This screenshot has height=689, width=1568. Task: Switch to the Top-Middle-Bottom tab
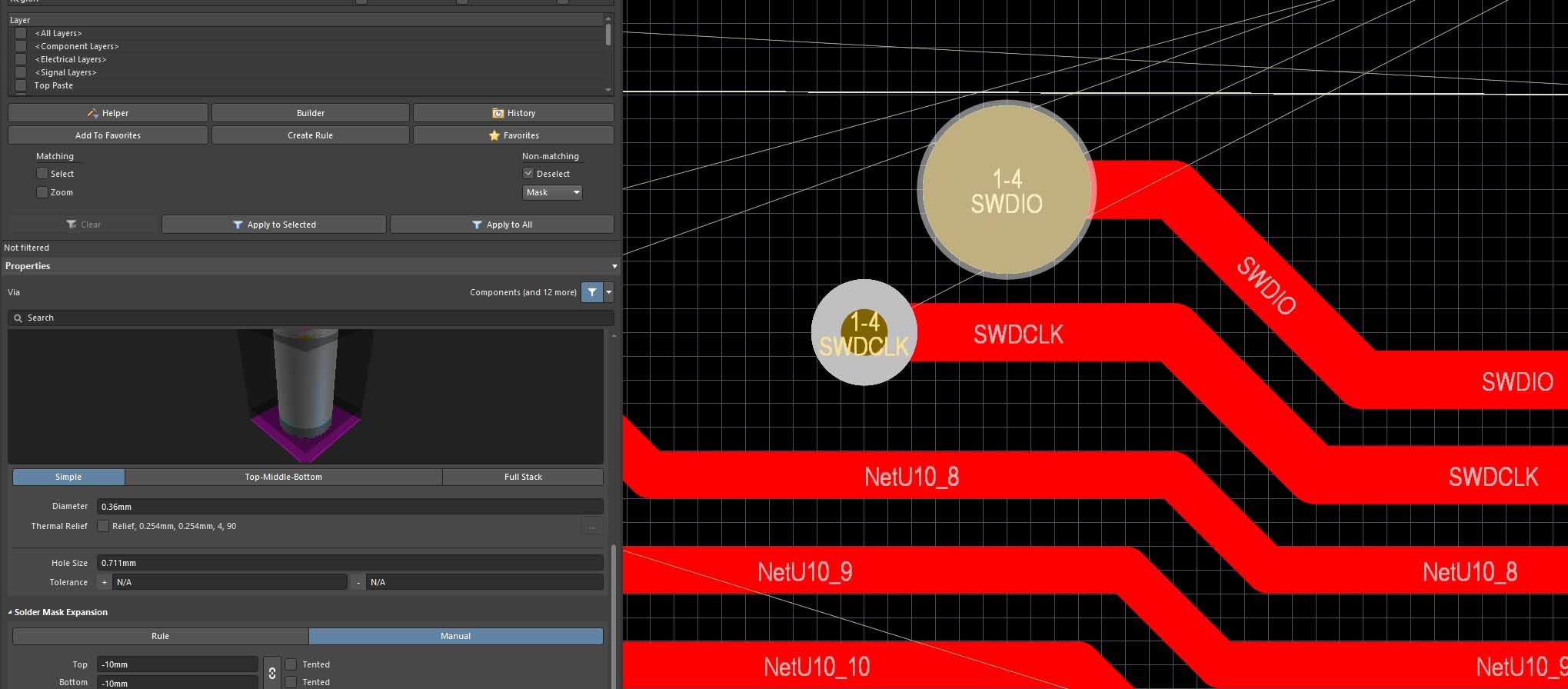coord(283,477)
